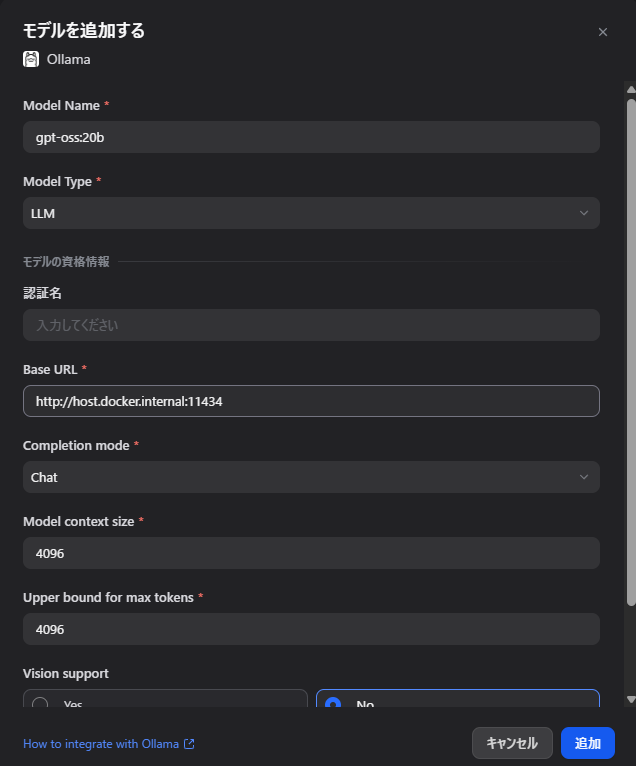Click the 認証名 input field
This screenshot has width=636, height=766.
(x=311, y=325)
